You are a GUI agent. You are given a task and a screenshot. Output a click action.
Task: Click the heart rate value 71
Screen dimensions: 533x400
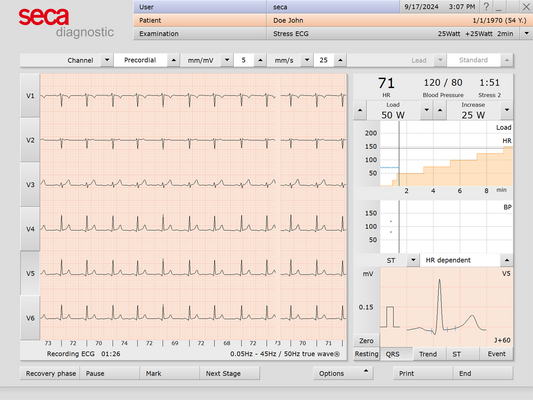[386, 83]
